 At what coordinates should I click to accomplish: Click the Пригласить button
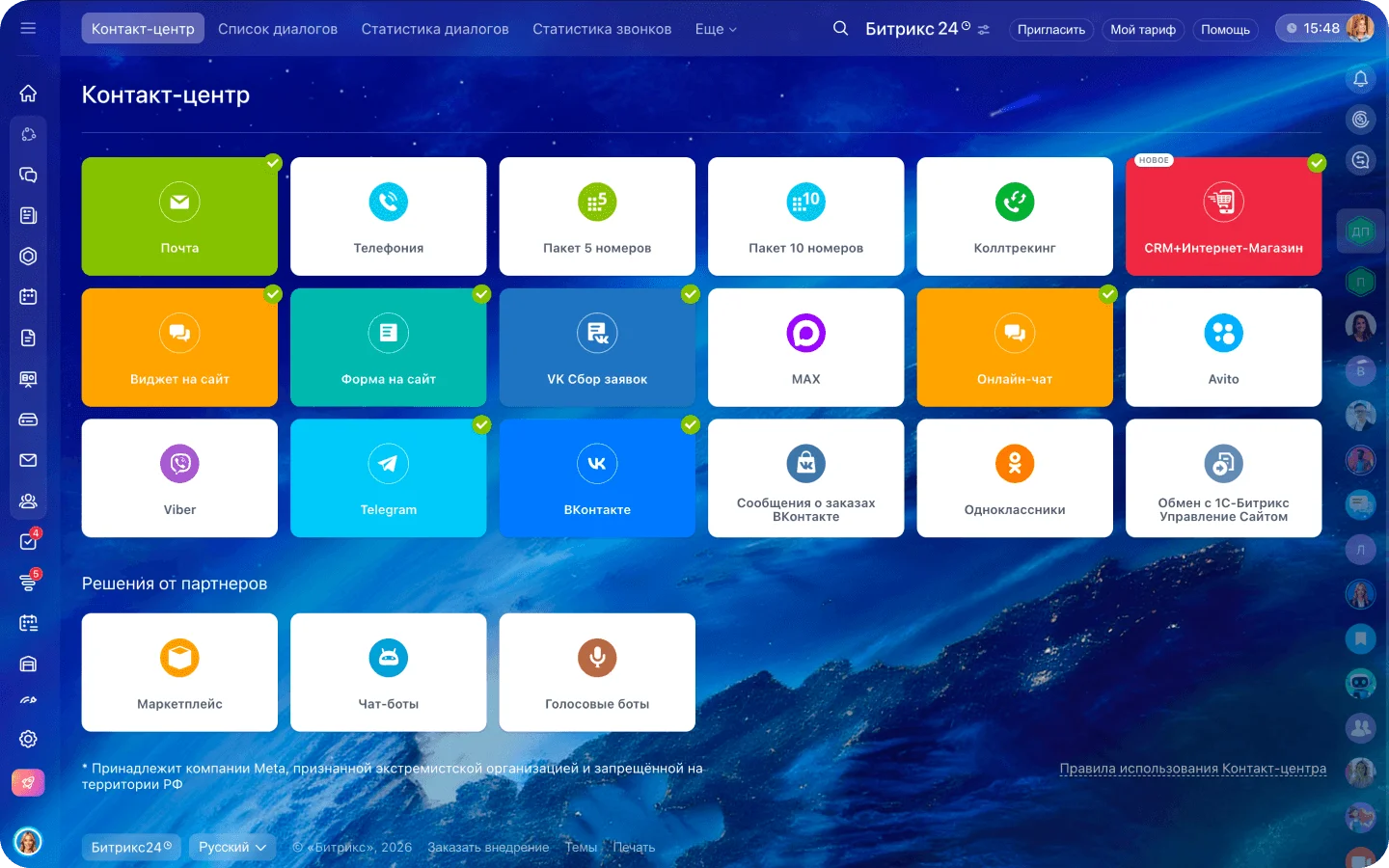tap(1050, 30)
